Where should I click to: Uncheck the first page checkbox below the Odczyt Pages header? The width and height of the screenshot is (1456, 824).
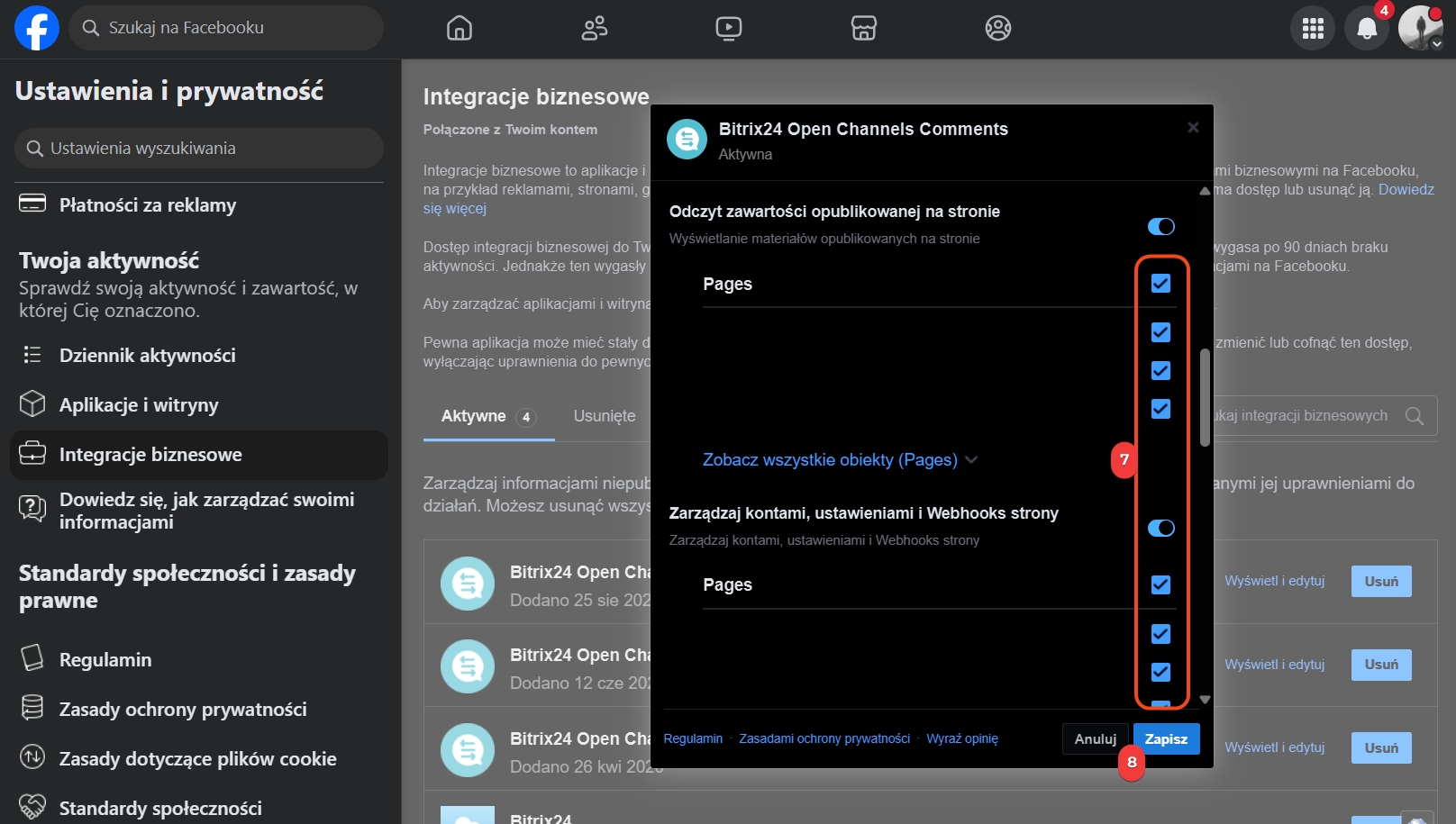click(1161, 332)
